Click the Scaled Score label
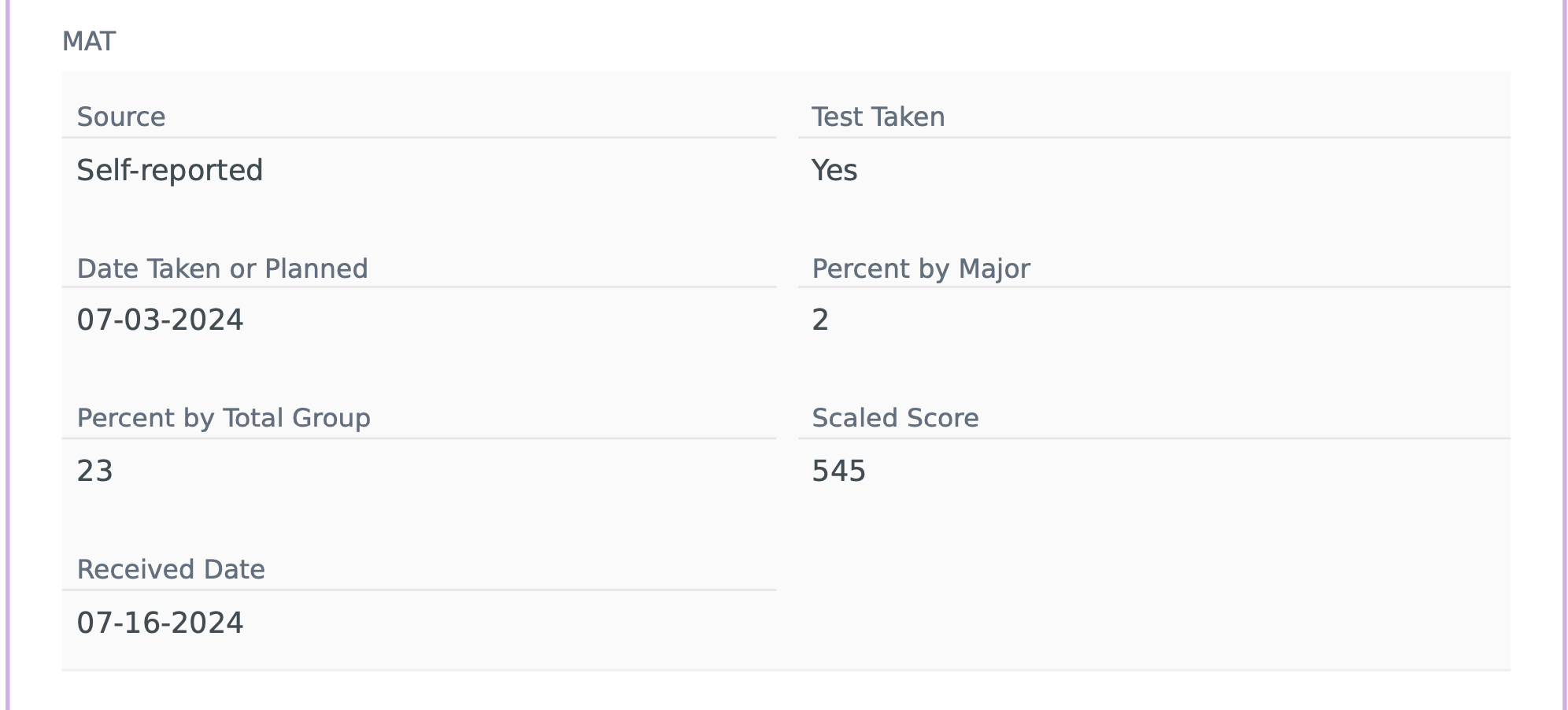This screenshot has height=710, width=1568. click(895, 418)
